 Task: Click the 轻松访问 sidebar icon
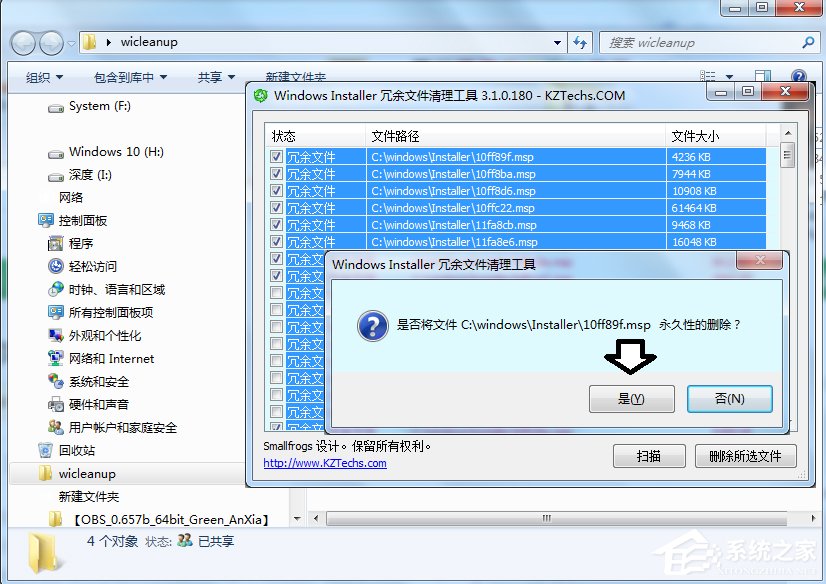pos(59,266)
